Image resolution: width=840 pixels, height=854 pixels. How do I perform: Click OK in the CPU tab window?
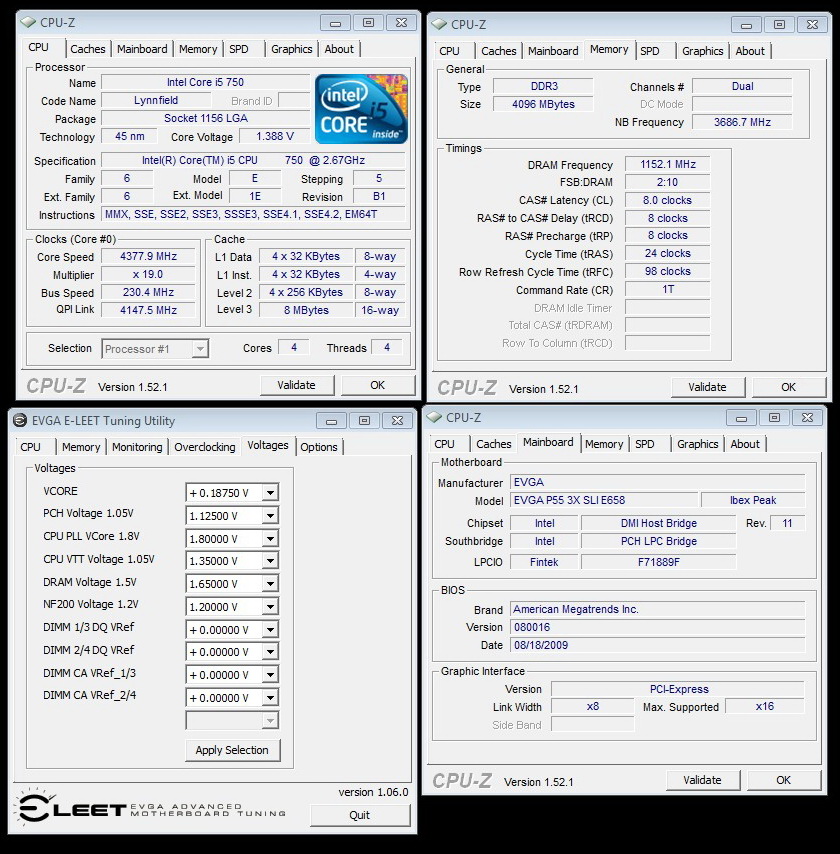click(x=378, y=385)
